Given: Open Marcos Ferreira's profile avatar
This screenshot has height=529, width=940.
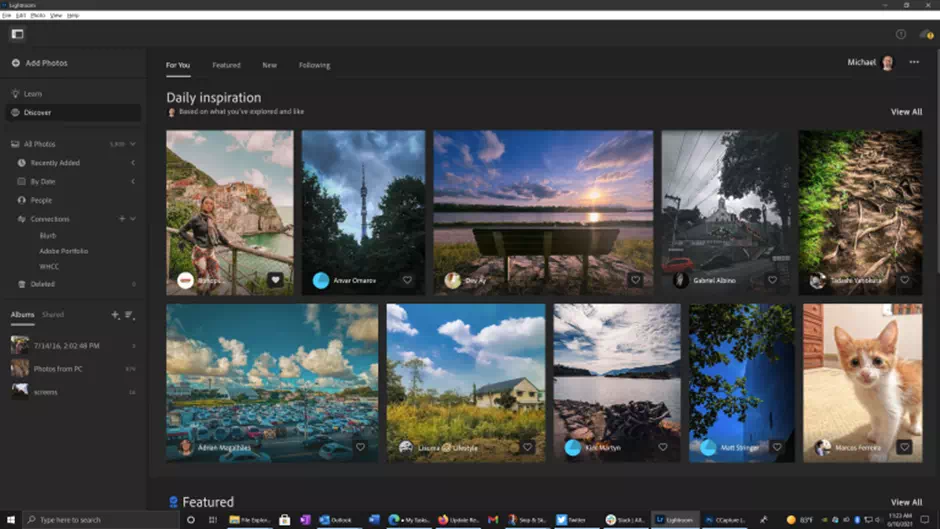Looking at the screenshot, I should (x=822, y=447).
